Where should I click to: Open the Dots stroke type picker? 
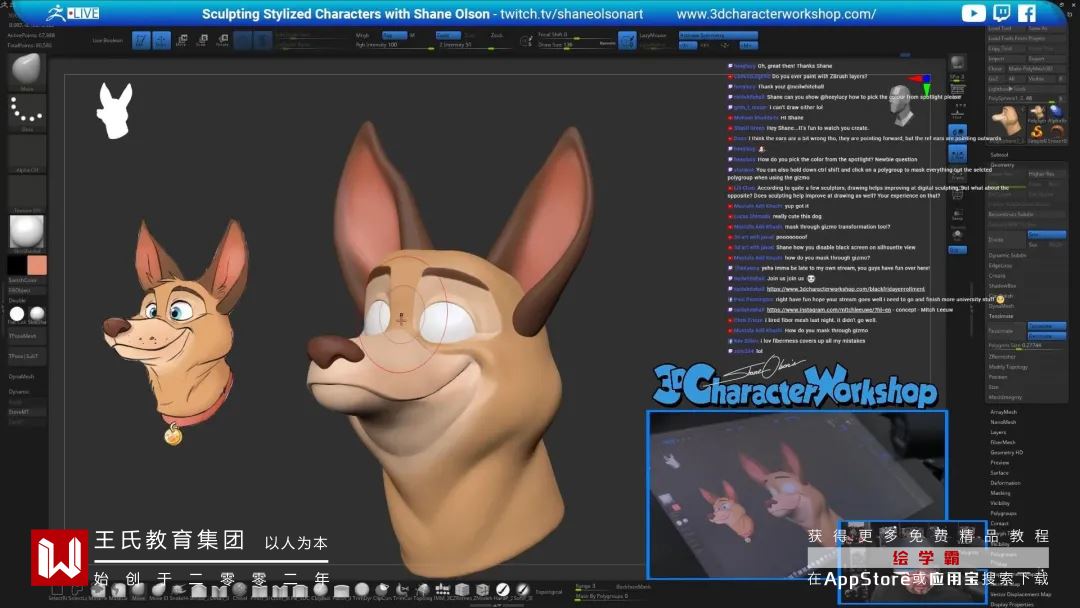point(27,113)
